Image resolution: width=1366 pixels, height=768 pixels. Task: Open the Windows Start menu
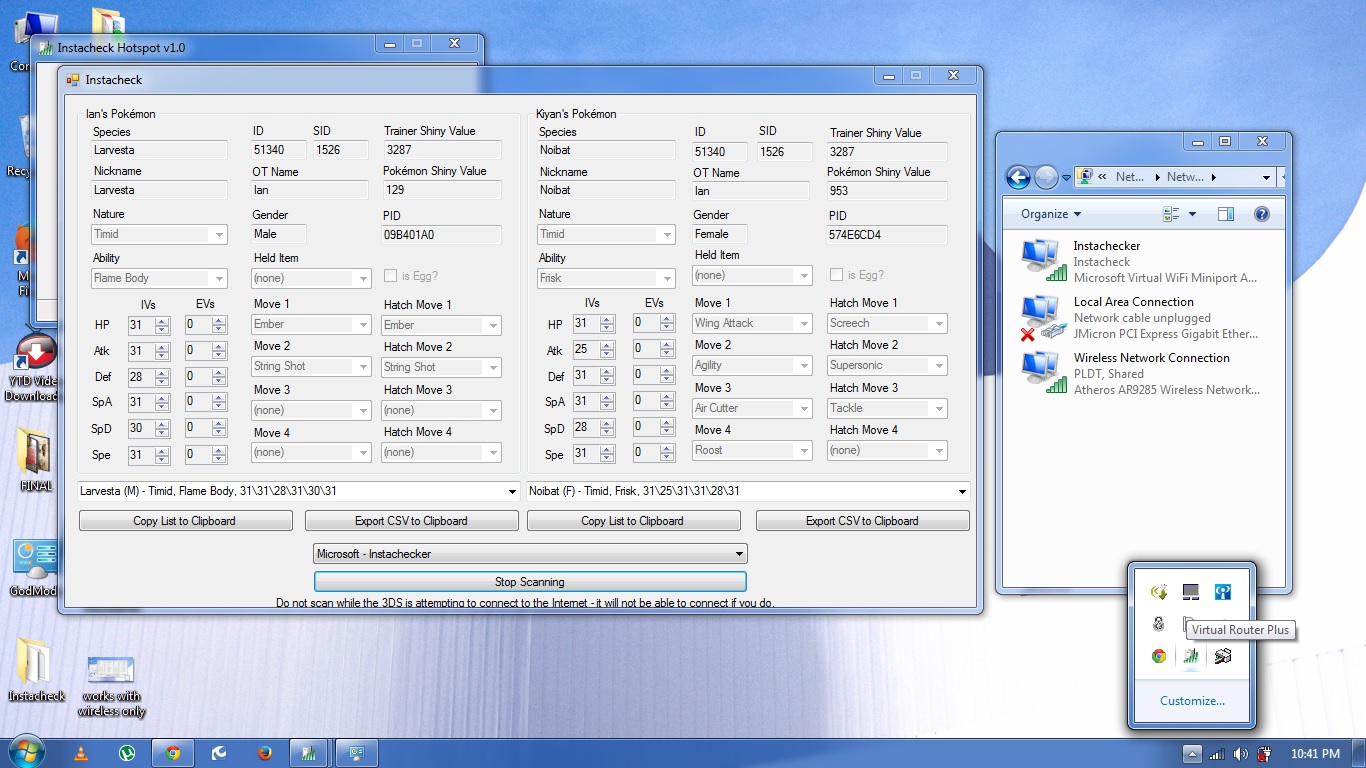(x=25, y=752)
